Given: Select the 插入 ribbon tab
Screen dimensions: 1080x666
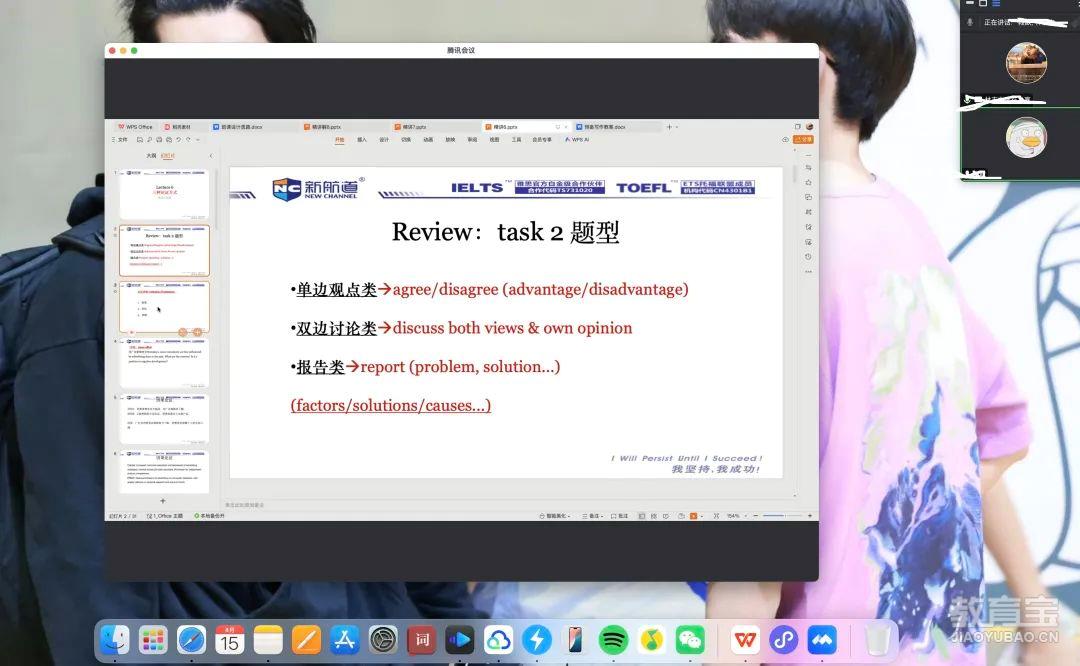Looking at the screenshot, I should click(362, 139).
